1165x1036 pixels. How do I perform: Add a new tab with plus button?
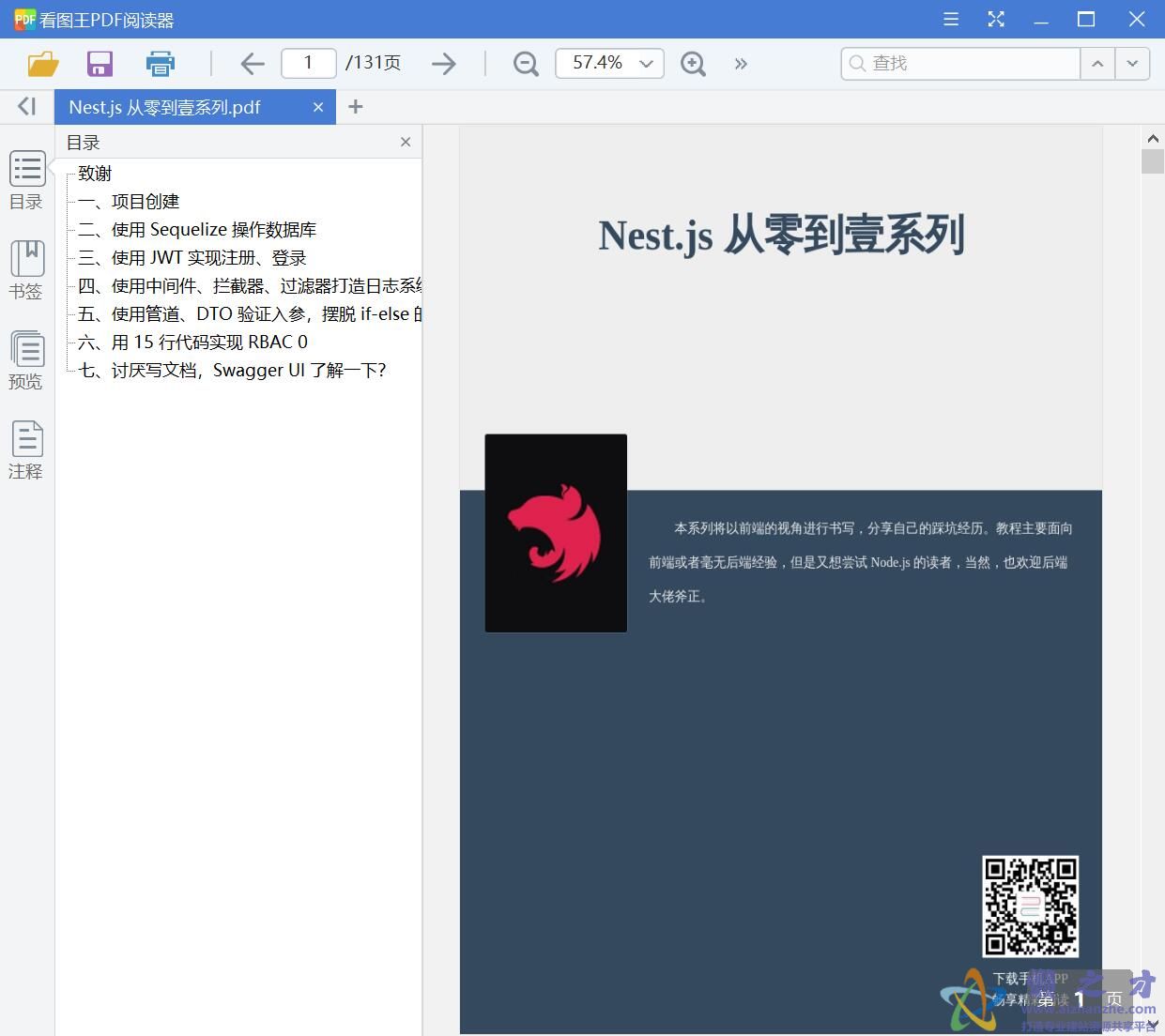(x=356, y=107)
